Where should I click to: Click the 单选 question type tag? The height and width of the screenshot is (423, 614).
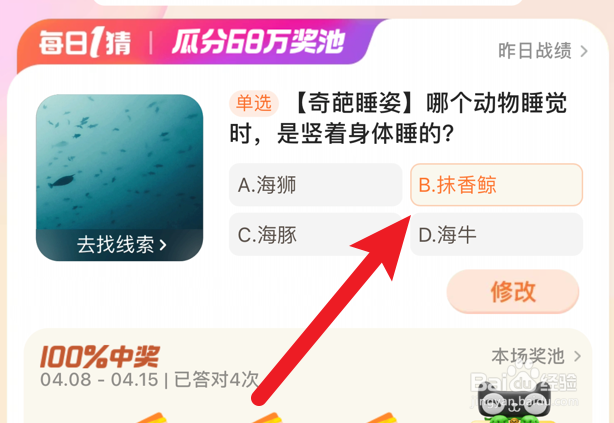click(254, 104)
